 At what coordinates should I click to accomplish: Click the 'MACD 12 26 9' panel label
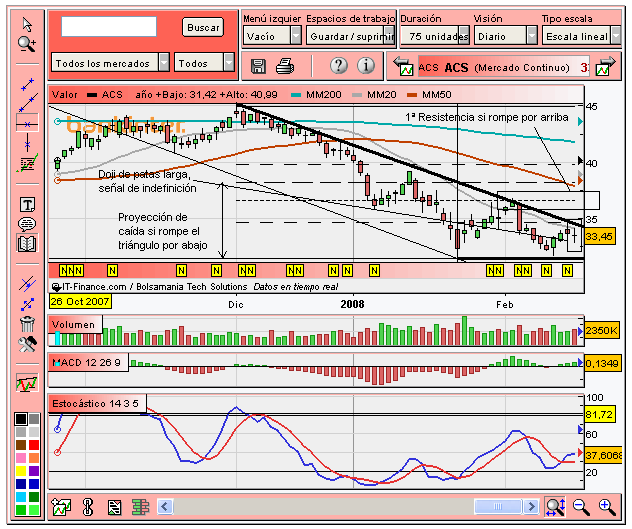88,362
